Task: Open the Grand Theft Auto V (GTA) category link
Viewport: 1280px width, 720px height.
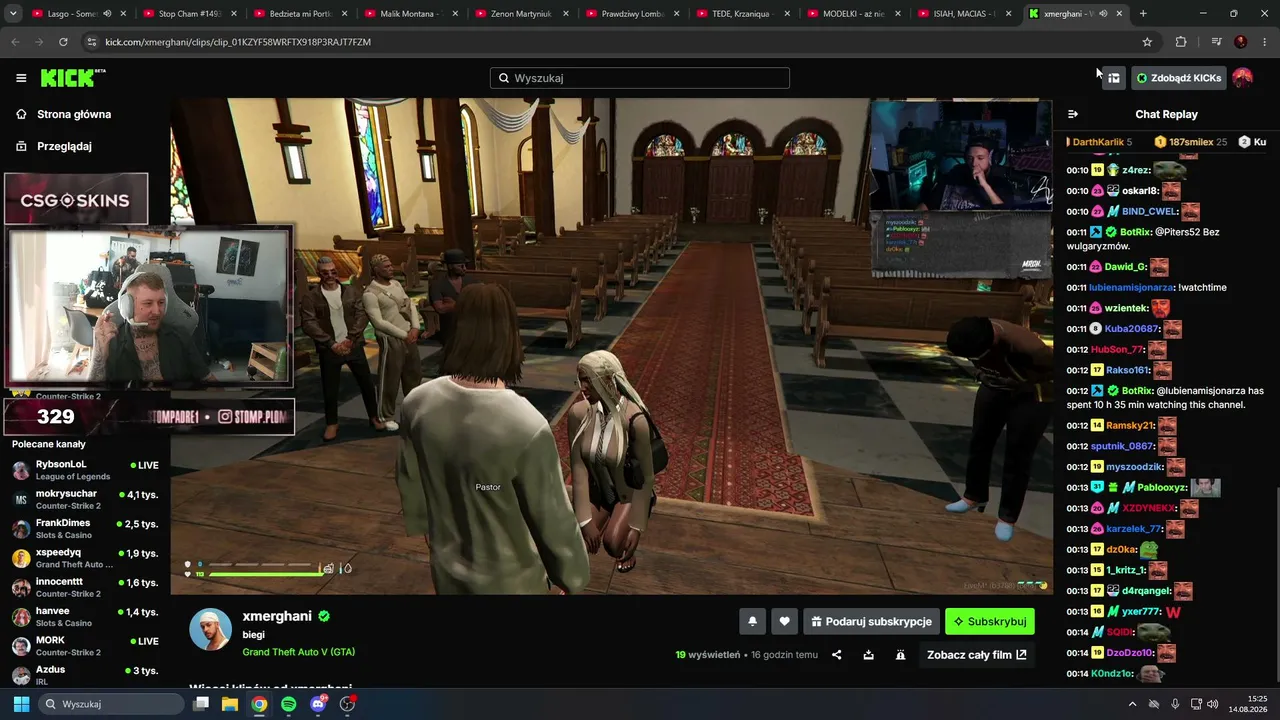Action: pos(299,652)
